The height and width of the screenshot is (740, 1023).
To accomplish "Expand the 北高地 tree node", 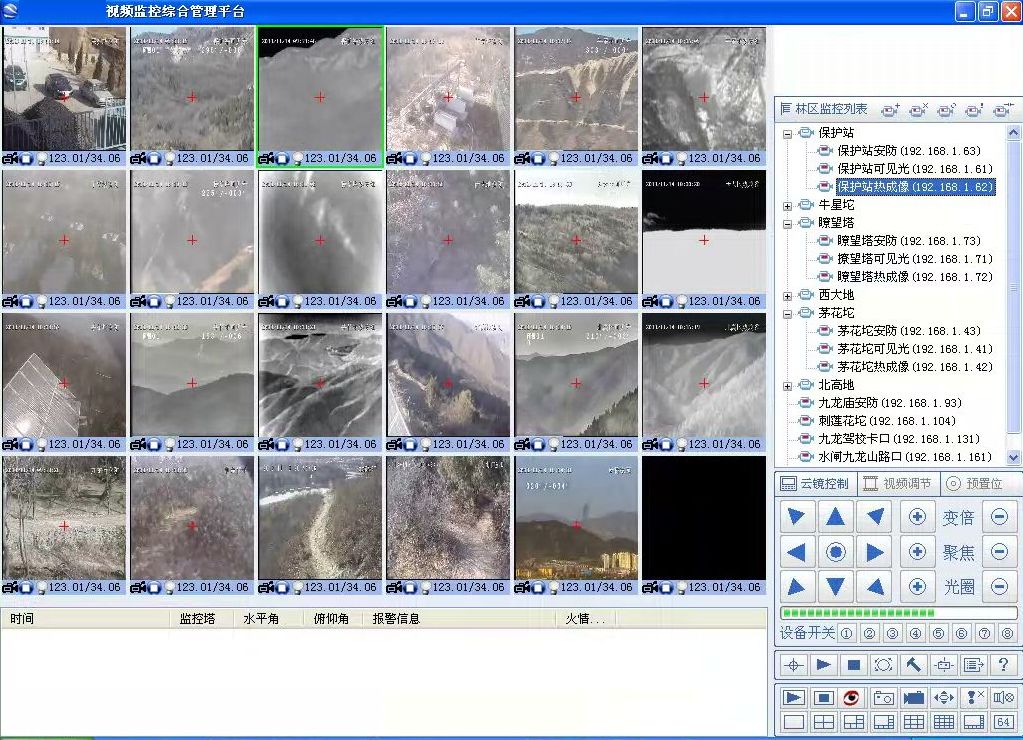I will pyautogui.click(x=788, y=385).
